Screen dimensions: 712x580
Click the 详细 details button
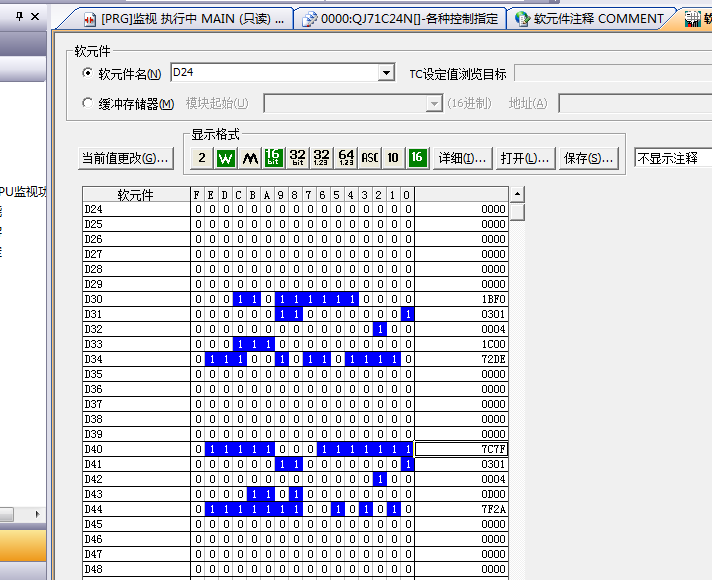click(x=462, y=158)
